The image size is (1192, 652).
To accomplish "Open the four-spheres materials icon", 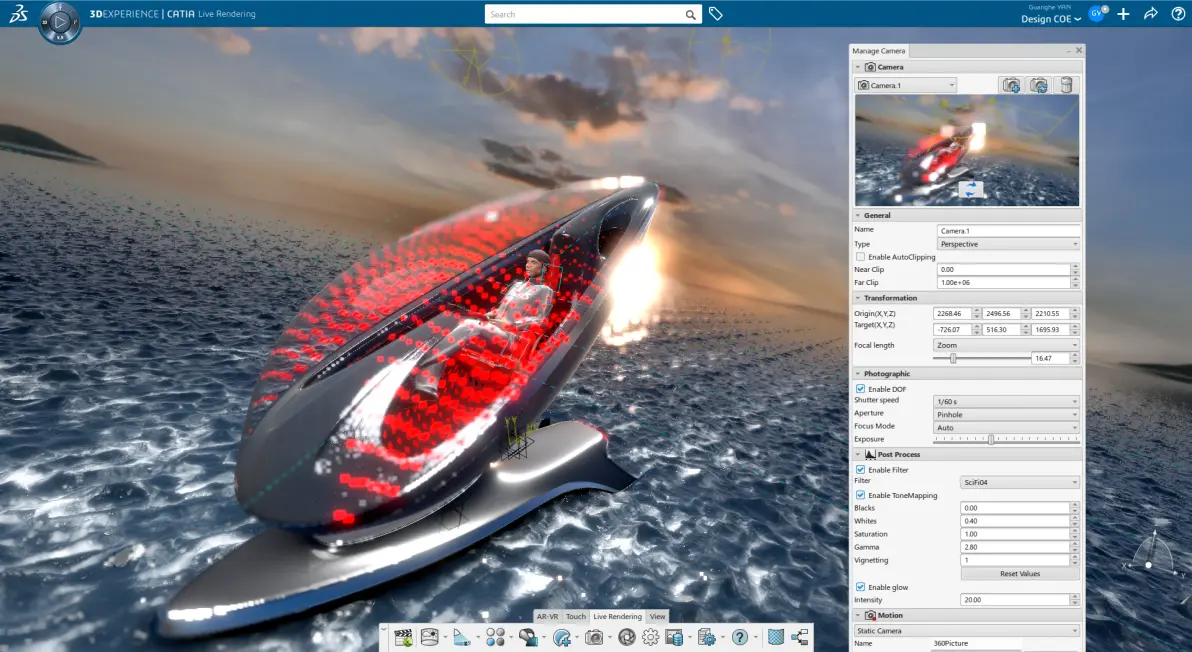I will (495, 638).
